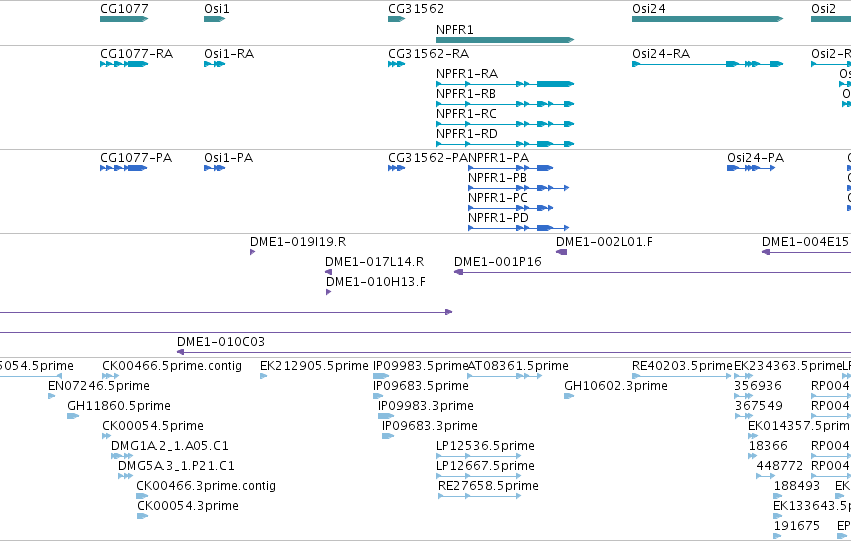Screen dimensions: 851x541
Task: Select the 188493 EST label
Action: click(797, 487)
